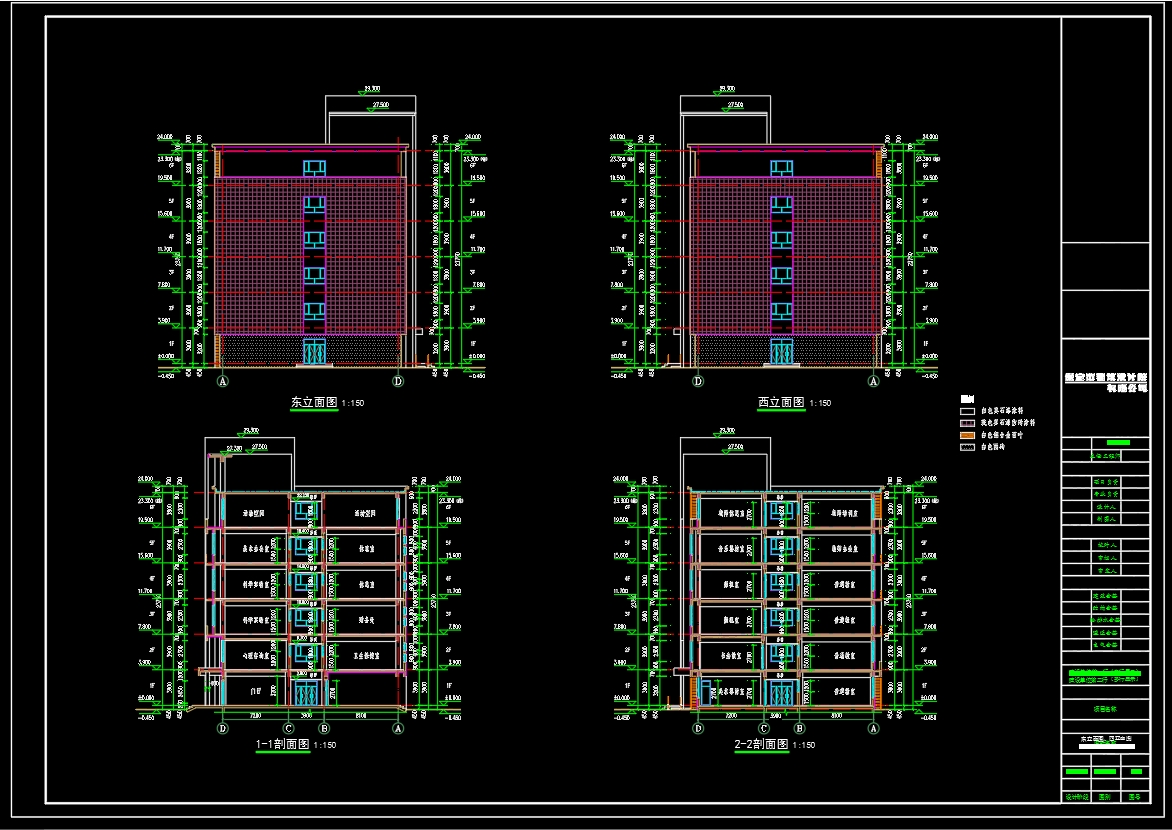Screen dimensions: 1172x830
Task: Pick the 1:150 scale beside 1-1剖面图
Action: click(x=324, y=745)
